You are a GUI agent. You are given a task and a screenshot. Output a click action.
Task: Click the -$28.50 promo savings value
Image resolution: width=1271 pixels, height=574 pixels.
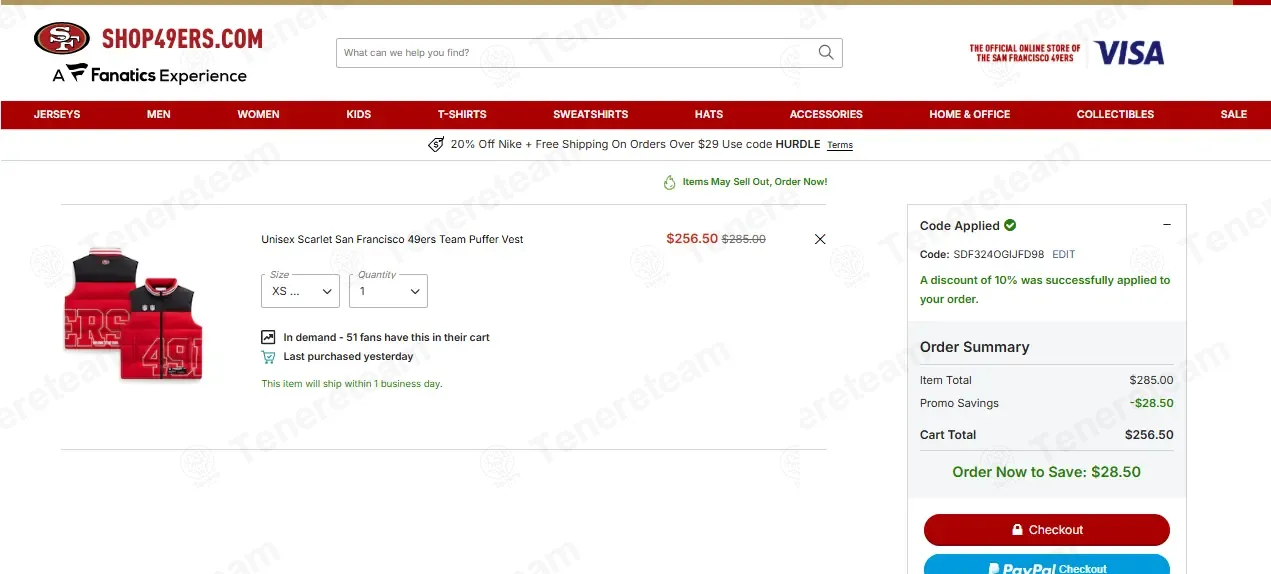click(x=1152, y=403)
